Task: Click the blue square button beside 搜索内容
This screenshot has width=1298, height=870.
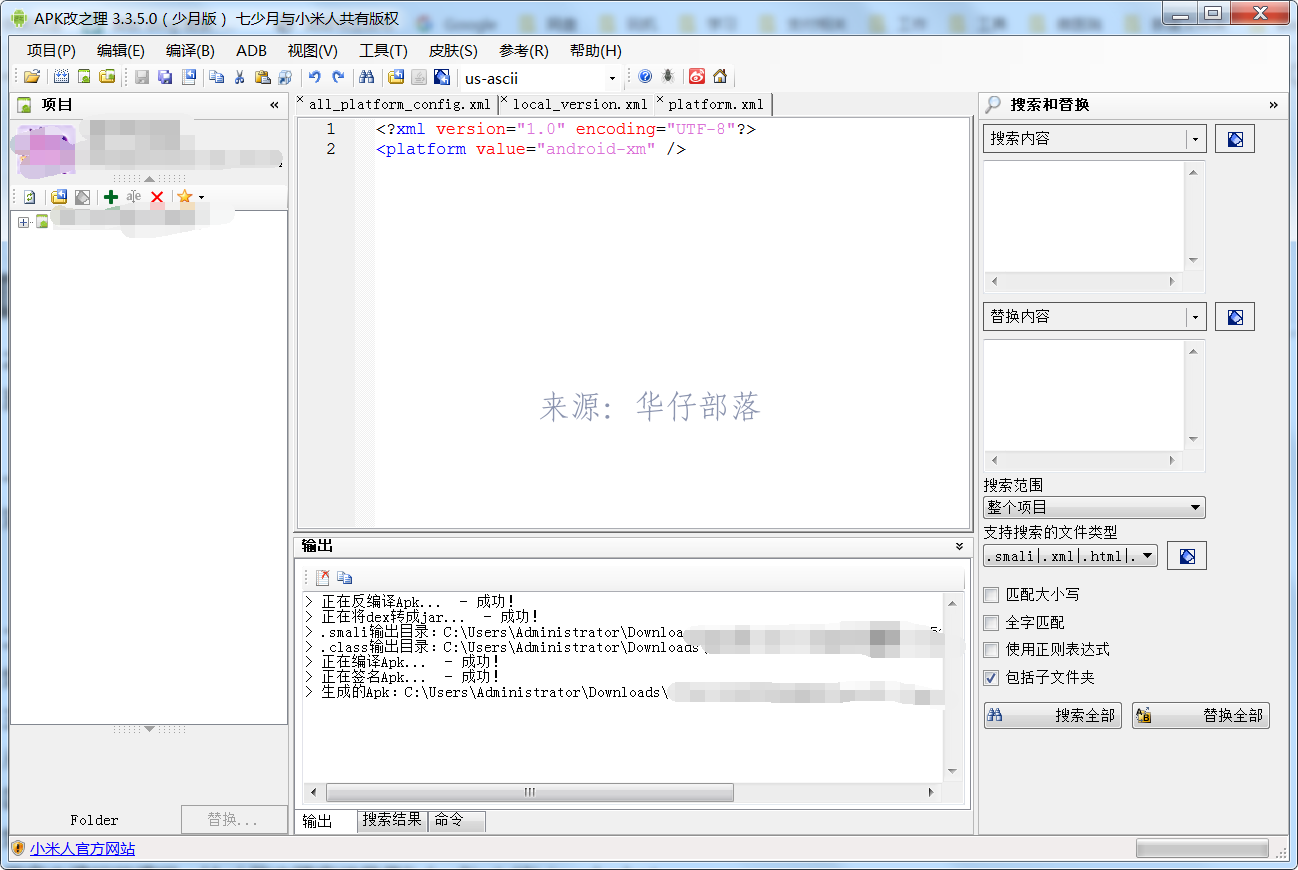Action: (1235, 139)
